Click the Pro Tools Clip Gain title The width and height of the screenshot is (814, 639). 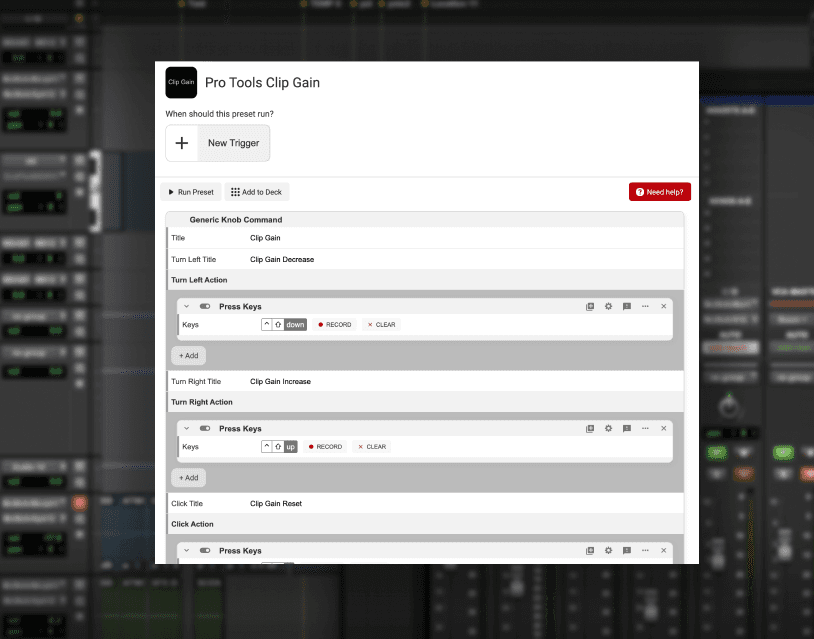262,83
